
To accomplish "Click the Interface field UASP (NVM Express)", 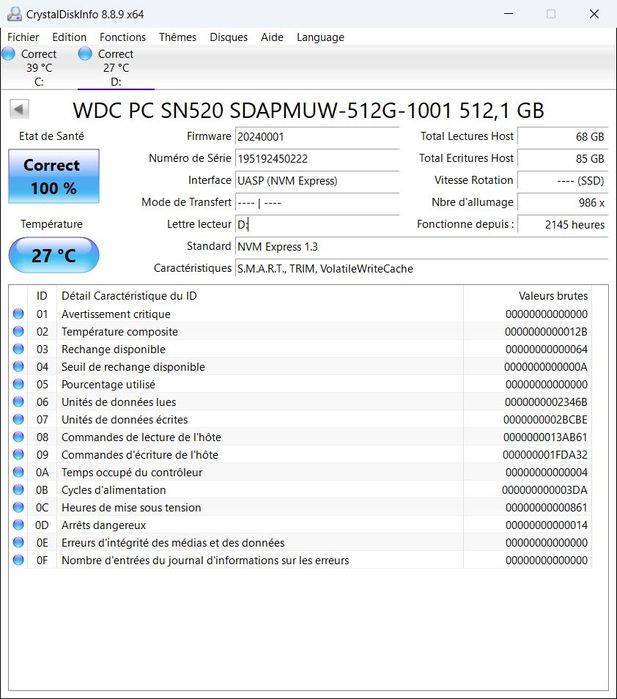I will [317, 181].
